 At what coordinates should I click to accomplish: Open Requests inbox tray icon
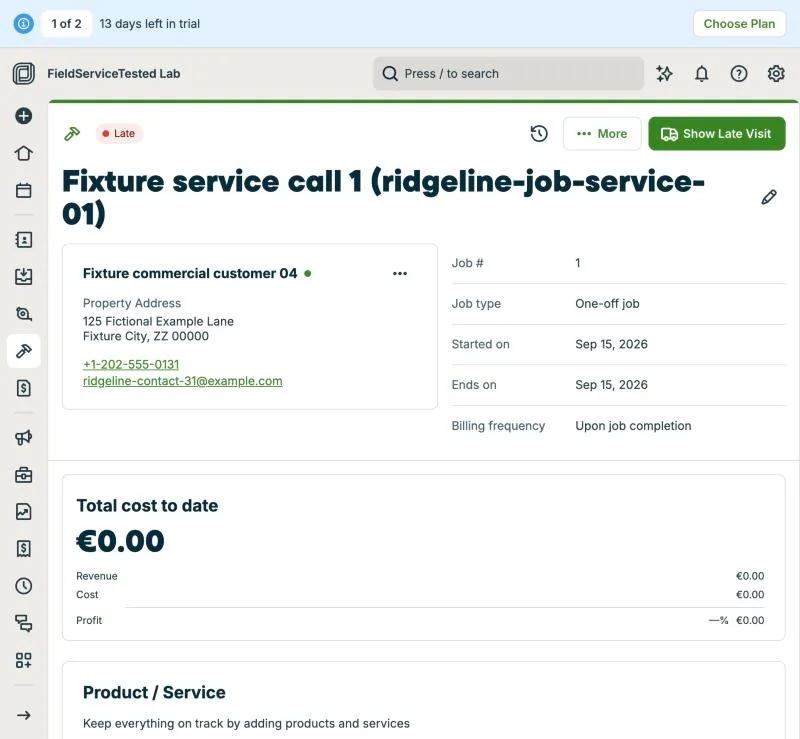click(23, 277)
